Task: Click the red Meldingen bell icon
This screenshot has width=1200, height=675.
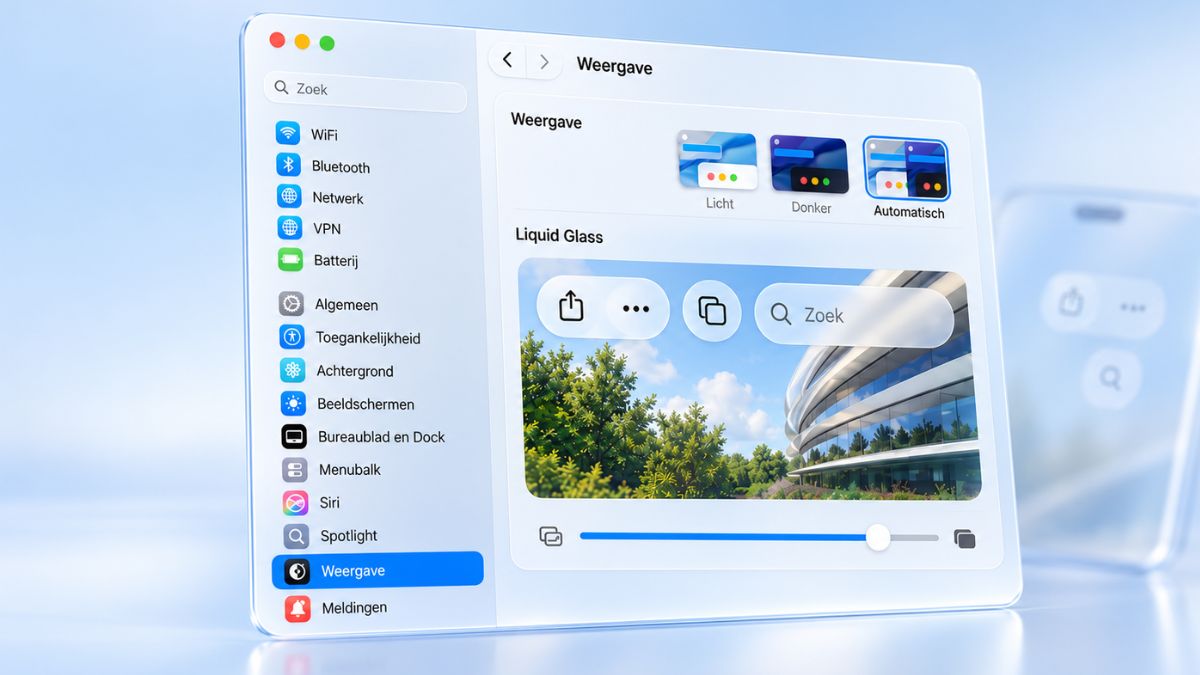Action: pos(297,607)
